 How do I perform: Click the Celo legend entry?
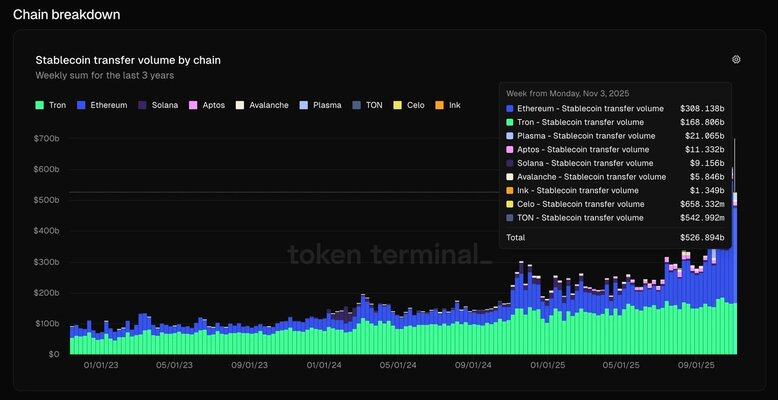click(x=409, y=105)
